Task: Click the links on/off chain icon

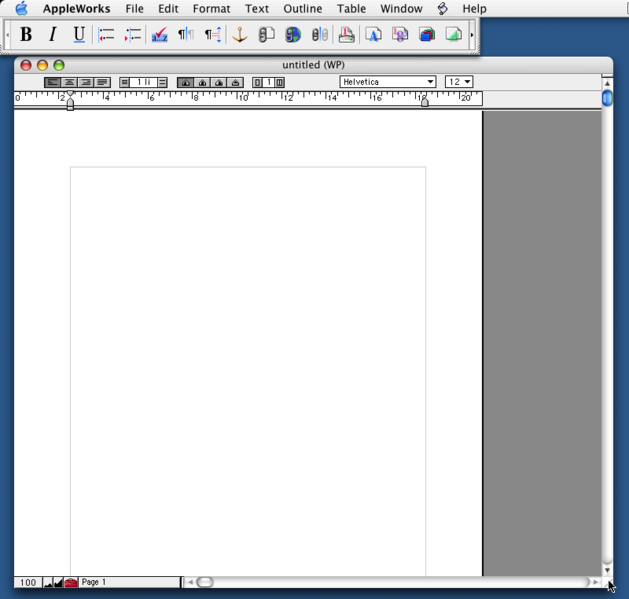Action: [320, 35]
